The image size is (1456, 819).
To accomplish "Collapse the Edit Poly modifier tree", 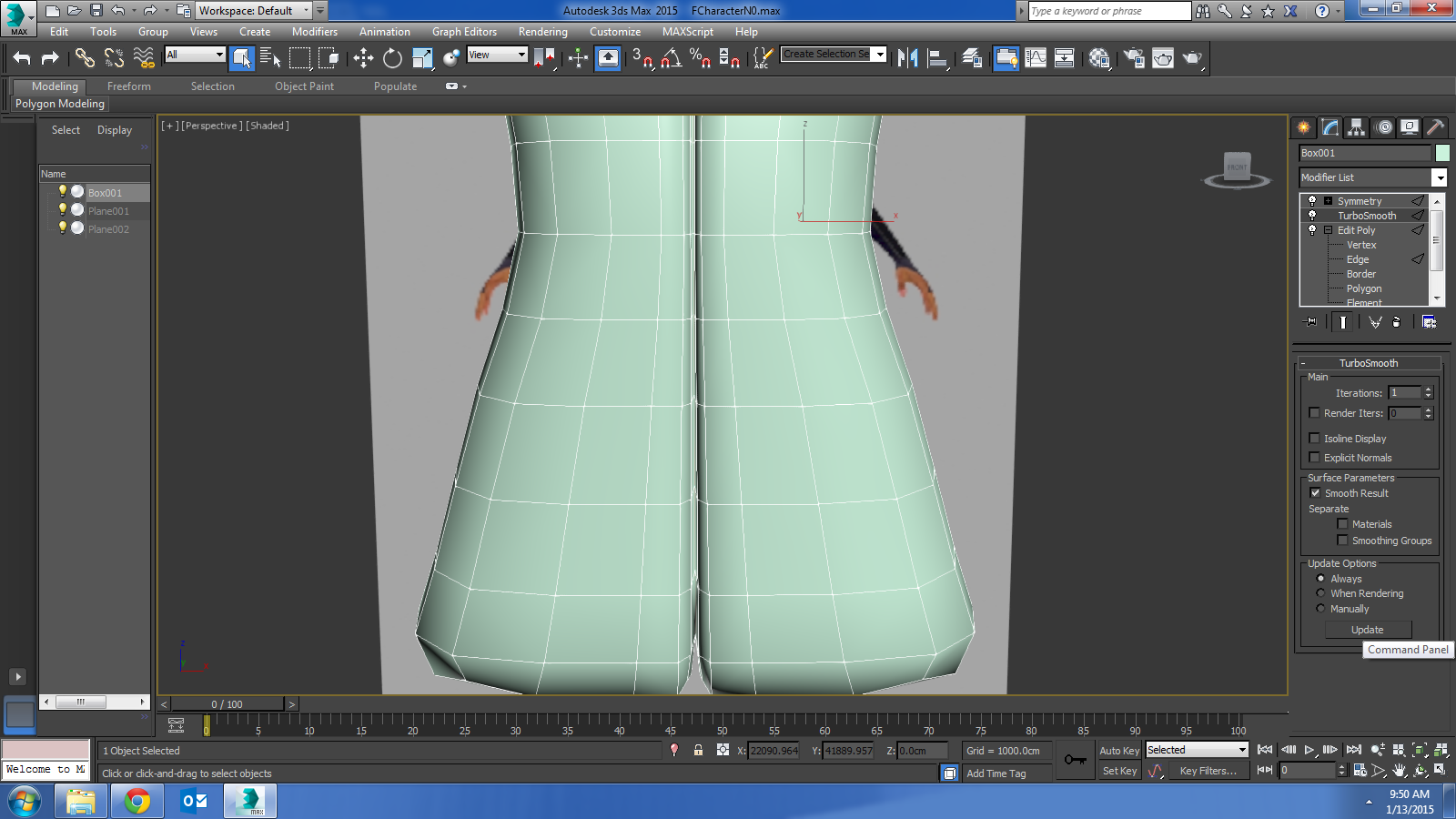I will point(1327,229).
